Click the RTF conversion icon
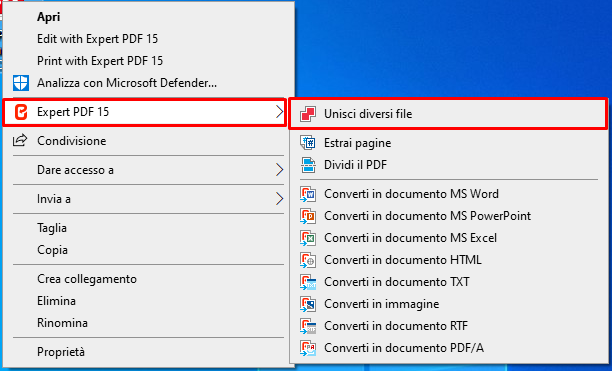This screenshot has width=612, height=371. click(x=308, y=326)
